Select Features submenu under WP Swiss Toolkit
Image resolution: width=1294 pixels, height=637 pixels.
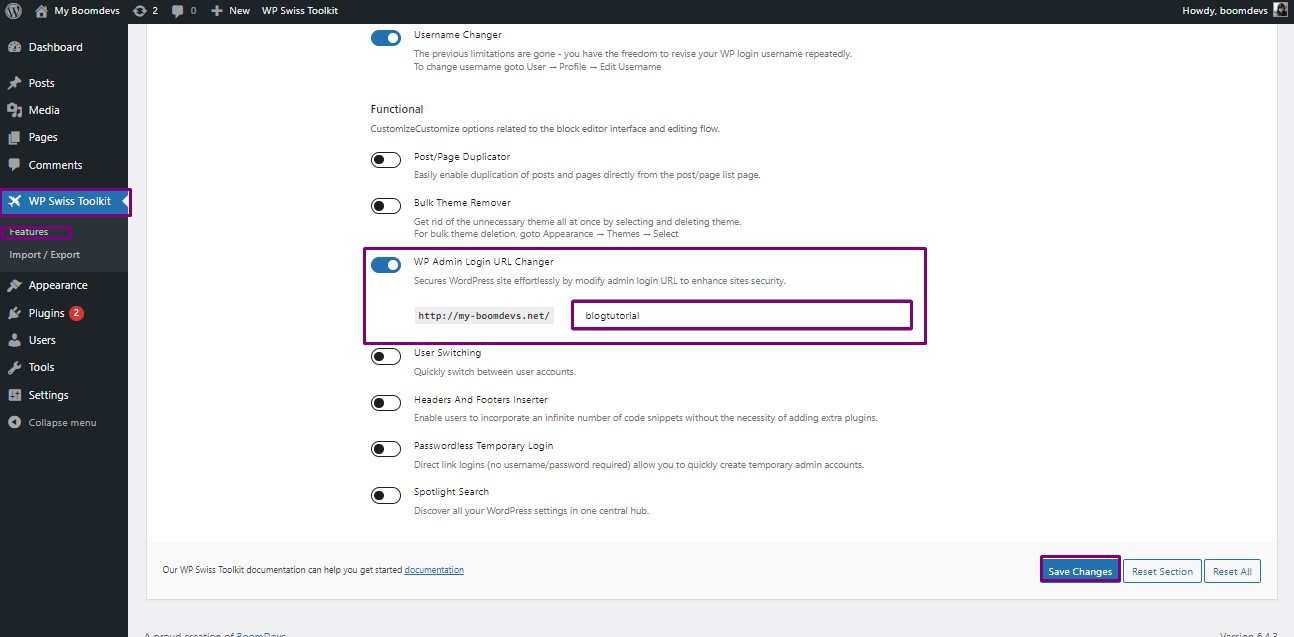[x=29, y=232]
